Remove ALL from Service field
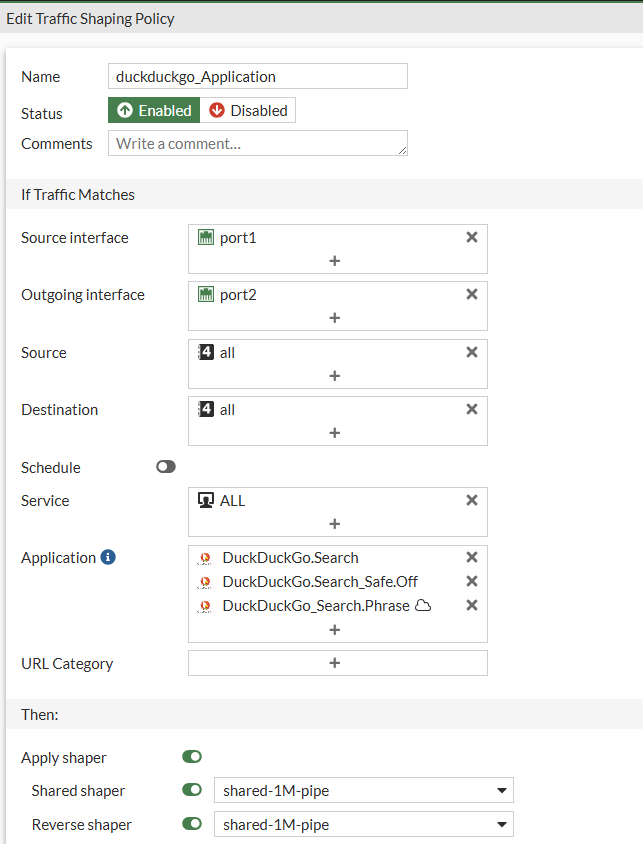Viewport: 643px width, 844px height. pos(472,500)
